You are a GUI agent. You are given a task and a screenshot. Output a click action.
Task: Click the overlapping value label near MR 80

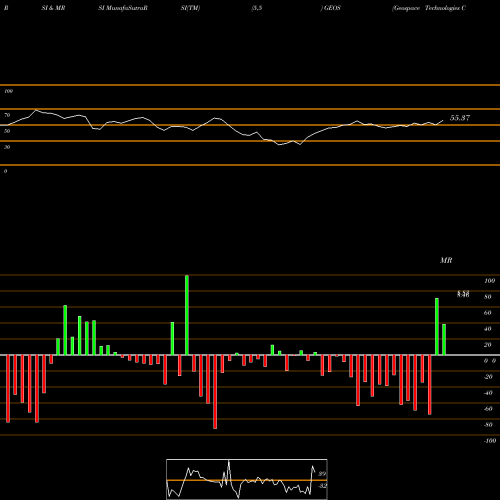(463, 294)
